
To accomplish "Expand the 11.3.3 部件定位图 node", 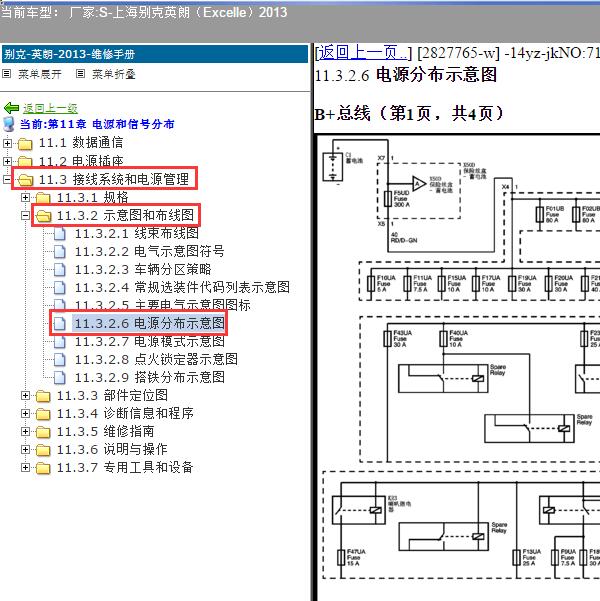I will 25,396.
